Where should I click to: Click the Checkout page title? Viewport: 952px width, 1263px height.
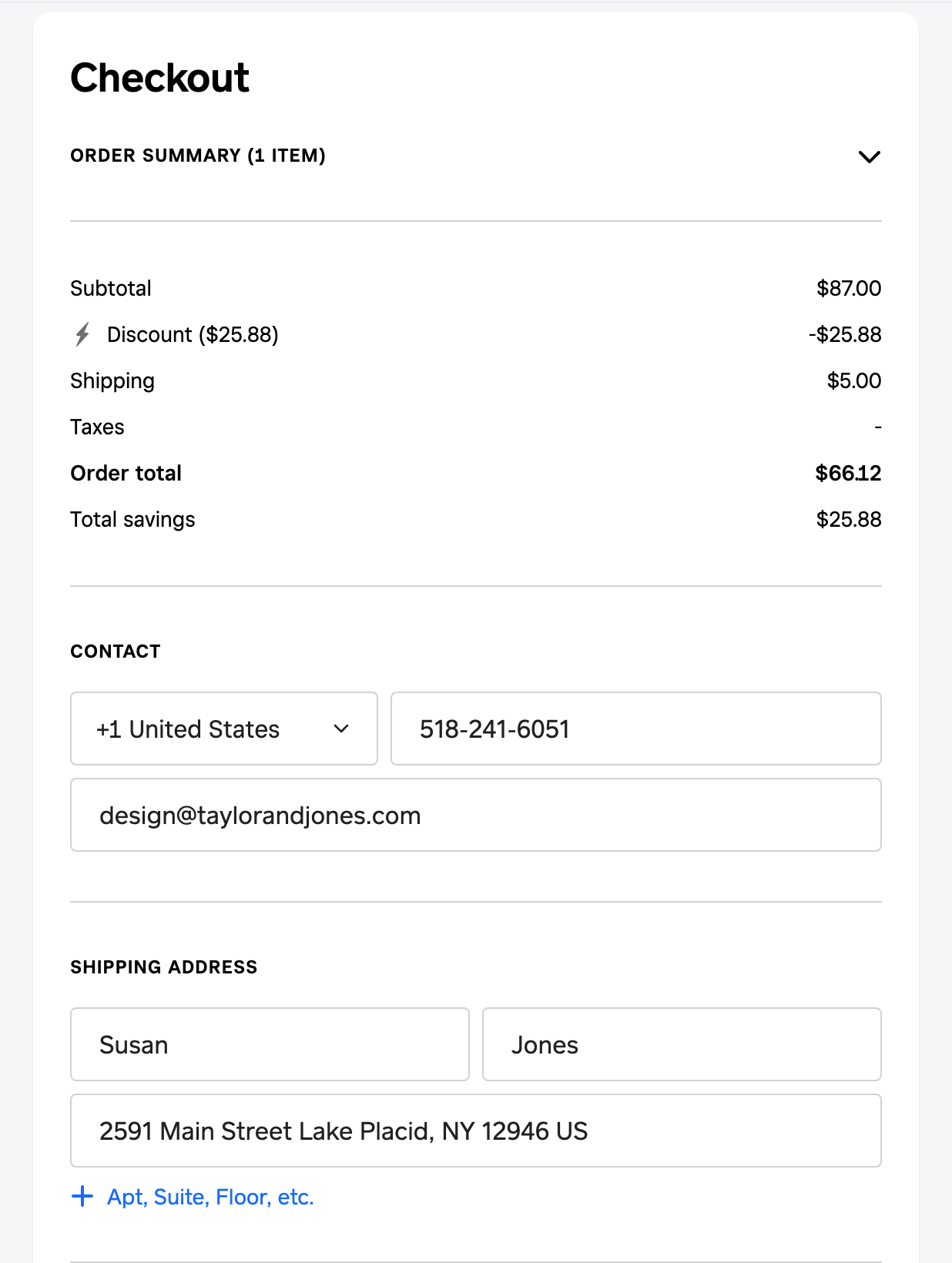[160, 78]
